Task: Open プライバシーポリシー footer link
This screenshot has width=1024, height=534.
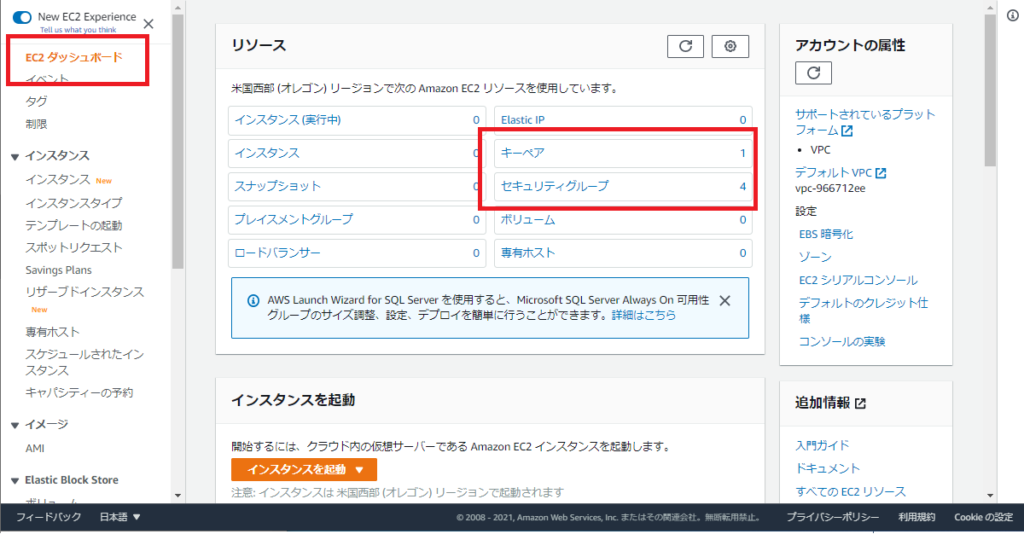Action: [x=832, y=517]
